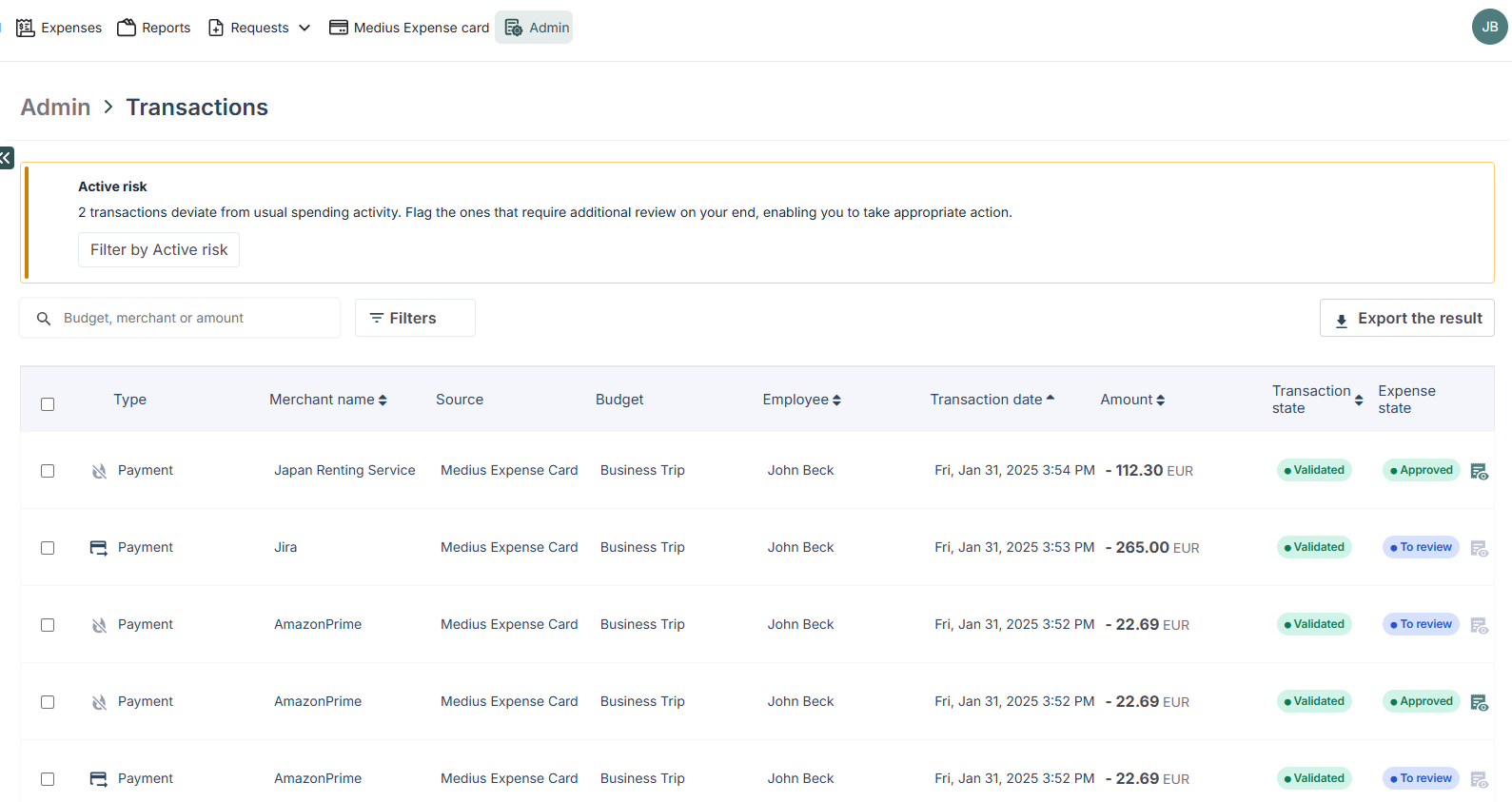This screenshot has width=1512, height=802.
Task: Open expense view icon in last AmazonPrime row
Action: click(x=1480, y=779)
